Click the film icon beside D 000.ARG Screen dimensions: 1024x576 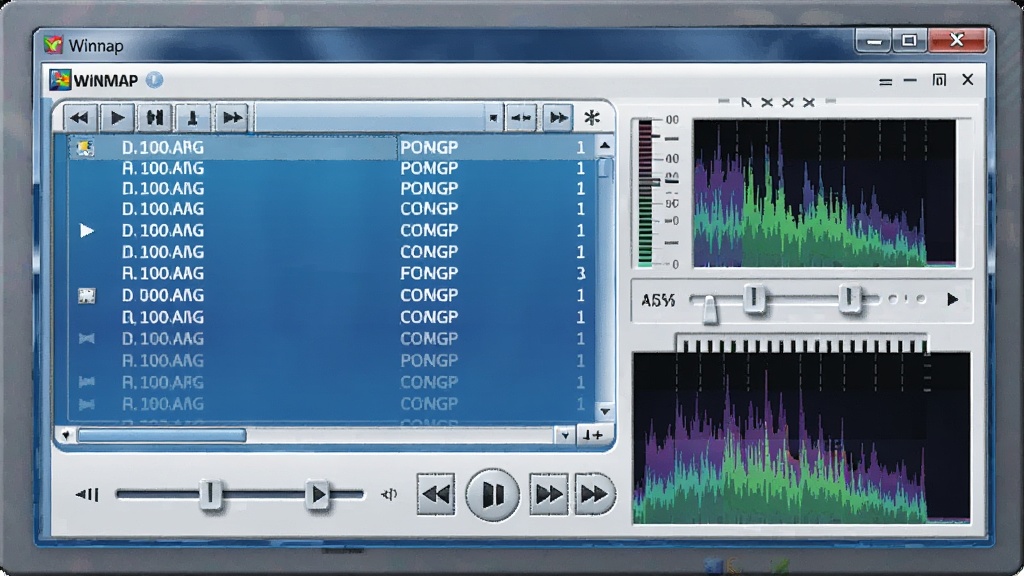click(x=86, y=295)
